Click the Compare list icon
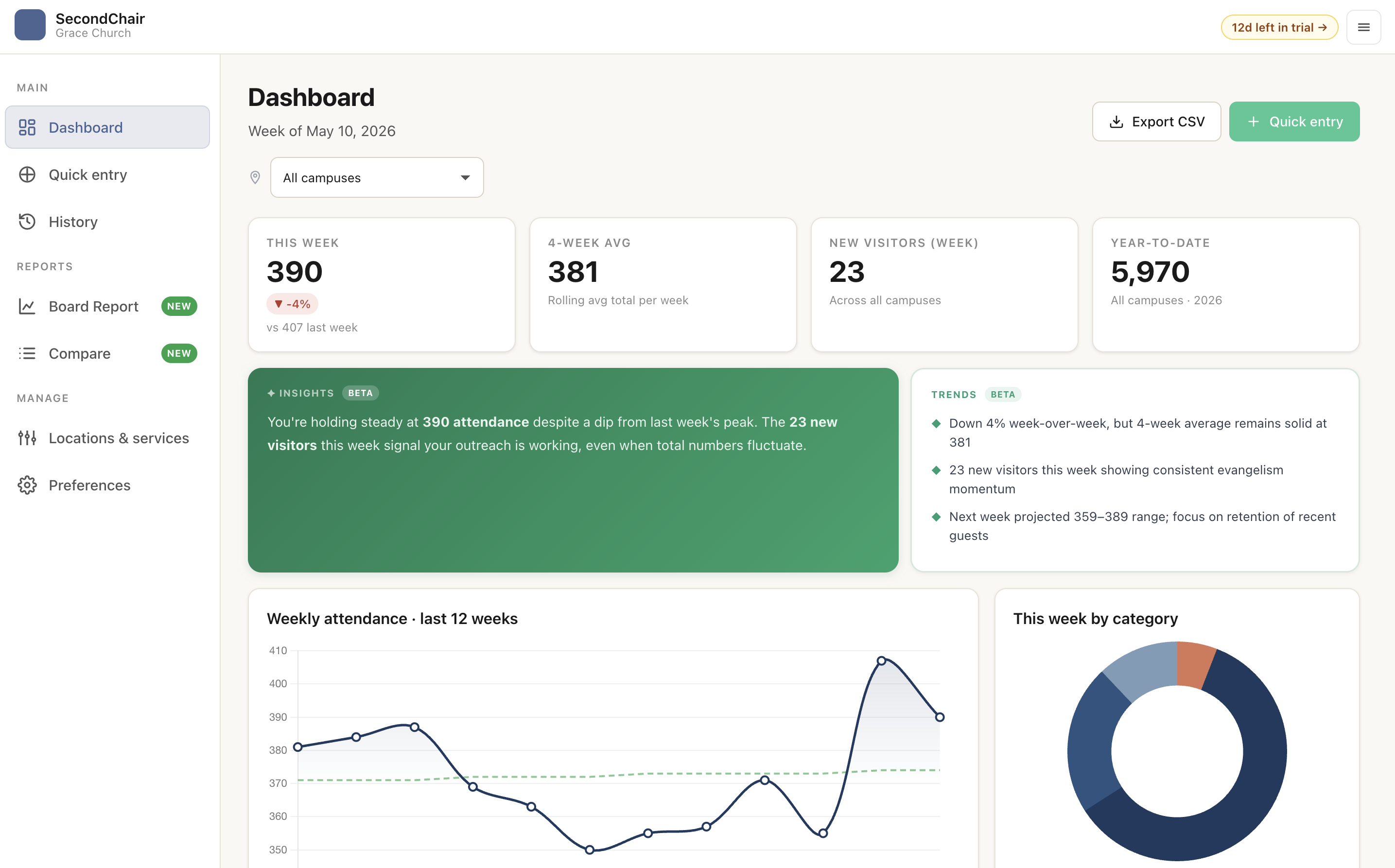The width and height of the screenshot is (1395, 868). tap(27, 353)
